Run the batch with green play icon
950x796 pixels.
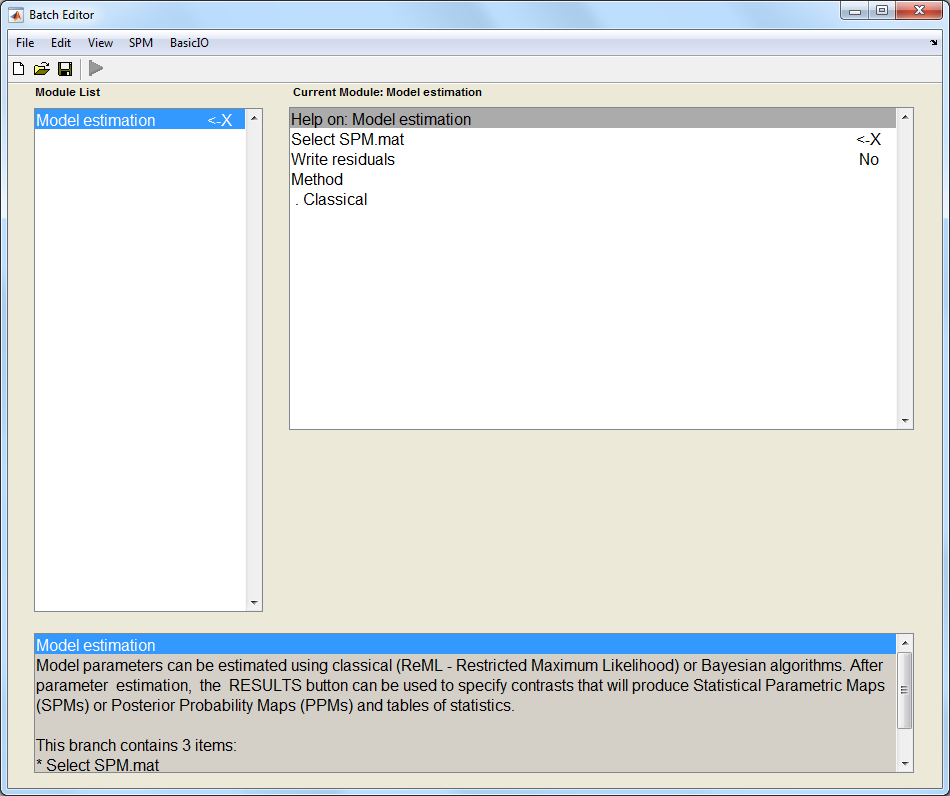[96, 69]
